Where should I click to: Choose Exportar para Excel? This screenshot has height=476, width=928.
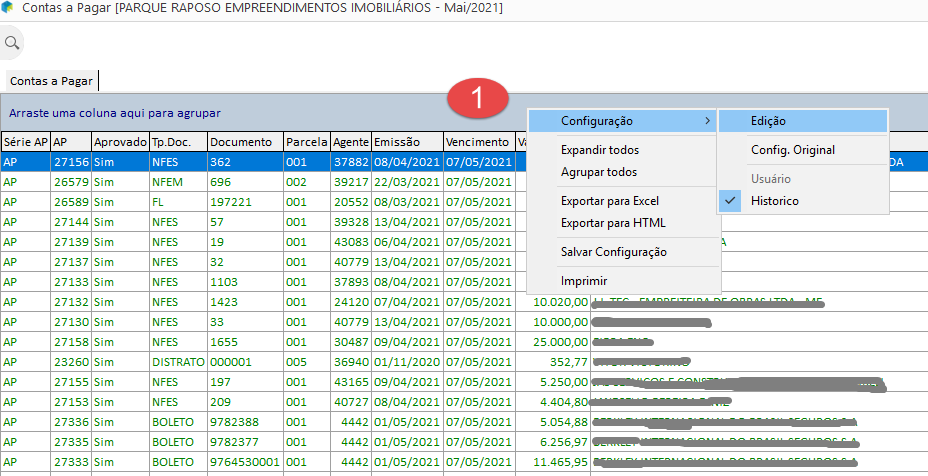tap(624, 201)
